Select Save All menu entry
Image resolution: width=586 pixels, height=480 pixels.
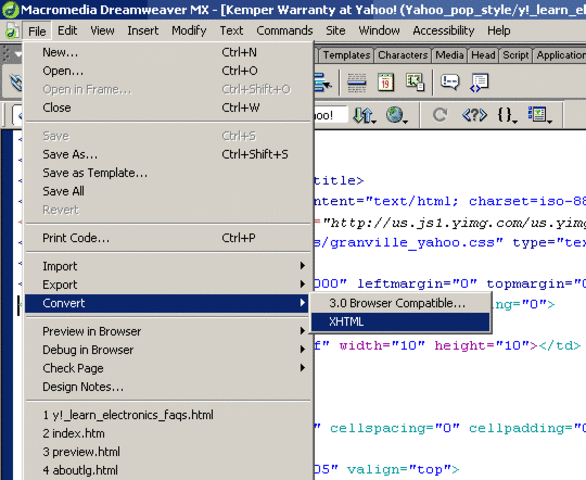tap(168, 191)
